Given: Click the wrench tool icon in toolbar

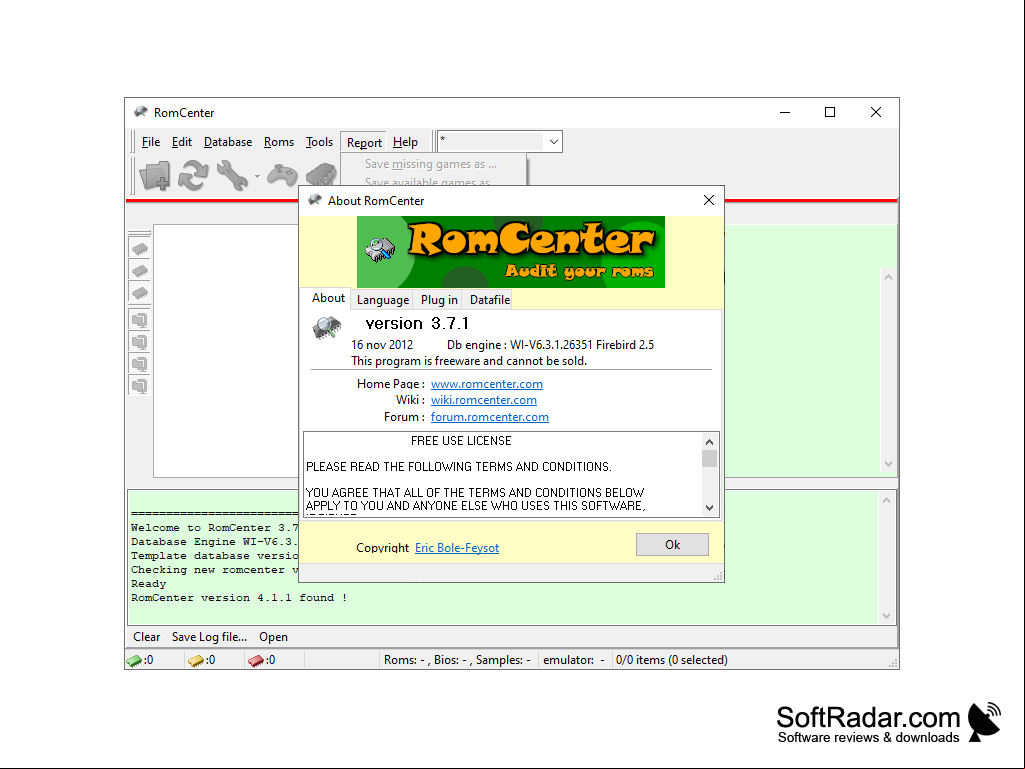Looking at the screenshot, I should [232, 175].
